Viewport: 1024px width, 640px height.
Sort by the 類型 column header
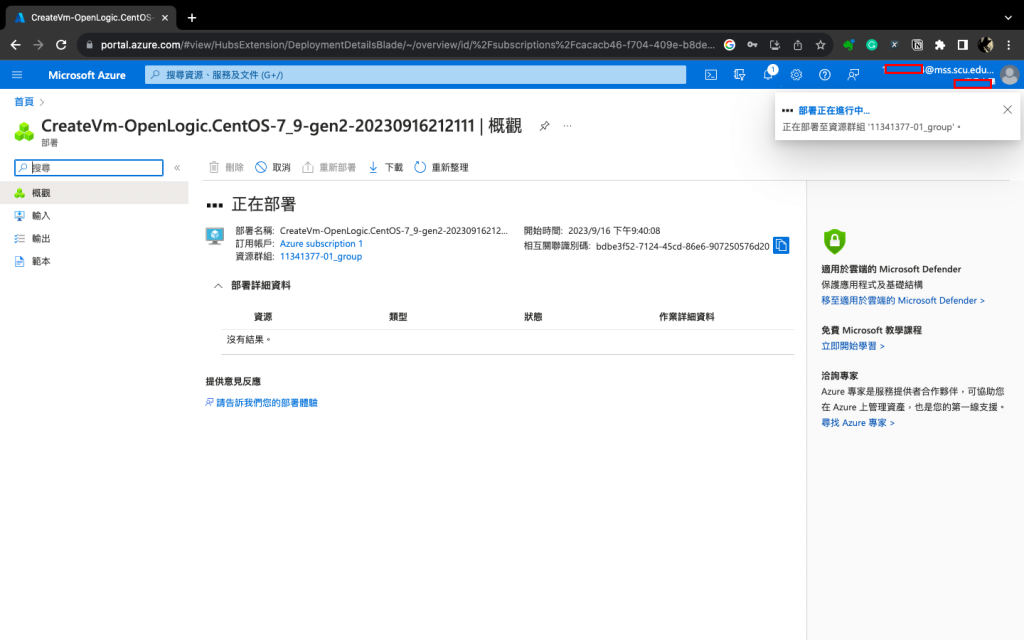[398, 317]
